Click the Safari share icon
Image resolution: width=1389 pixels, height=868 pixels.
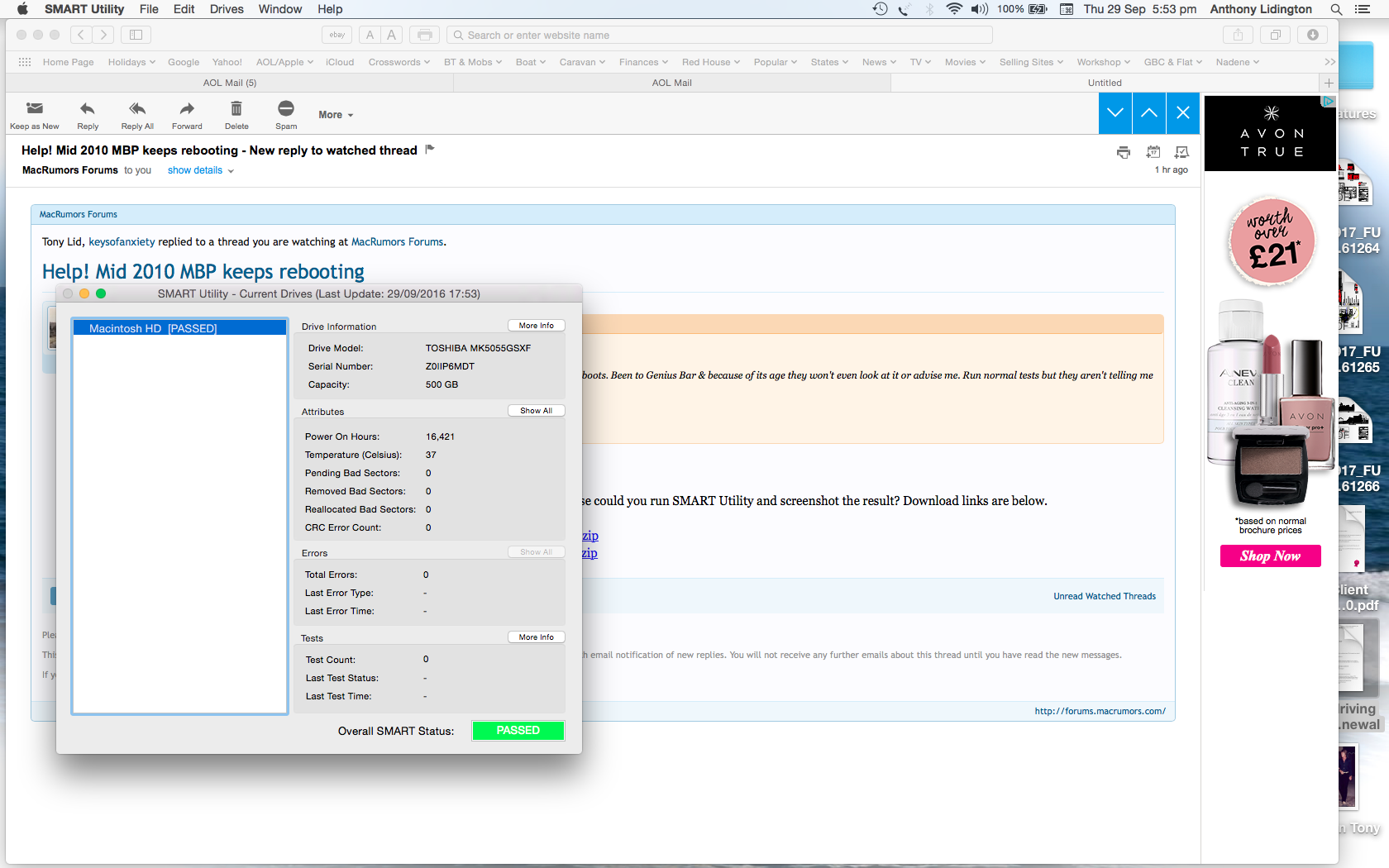click(x=1238, y=35)
